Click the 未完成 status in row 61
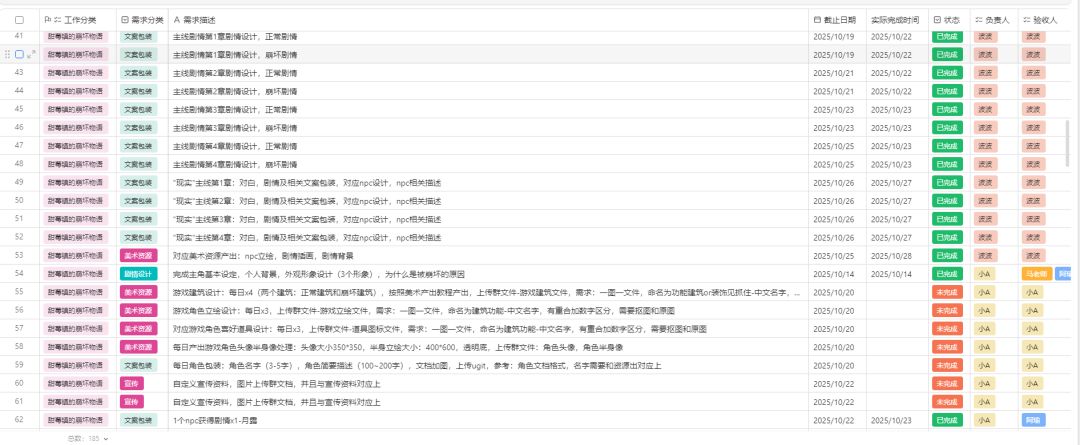The image size is (1080, 445). 947,402
